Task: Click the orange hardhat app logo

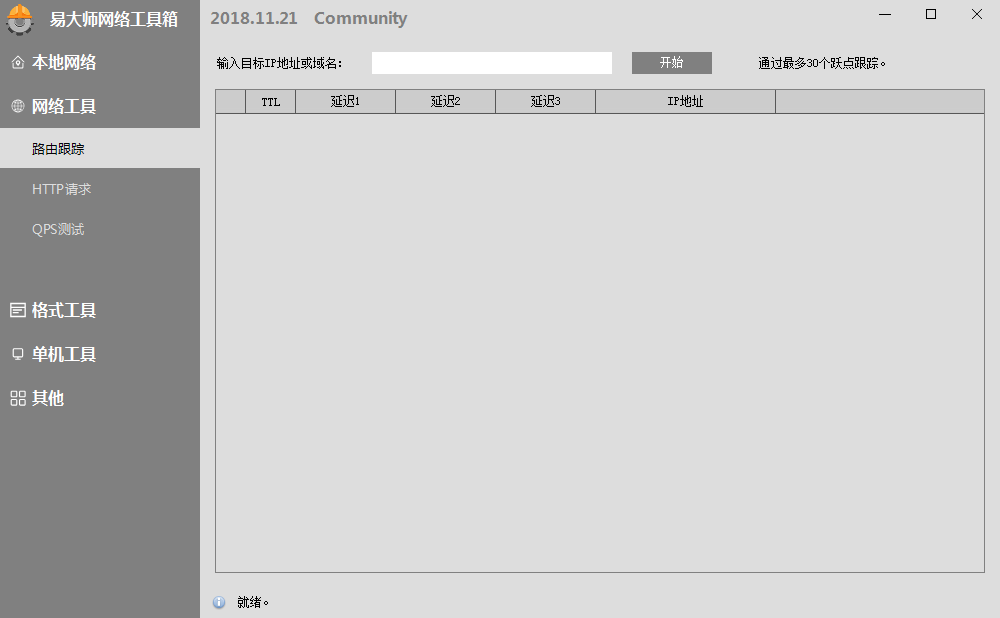Action: click(x=20, y=19)
